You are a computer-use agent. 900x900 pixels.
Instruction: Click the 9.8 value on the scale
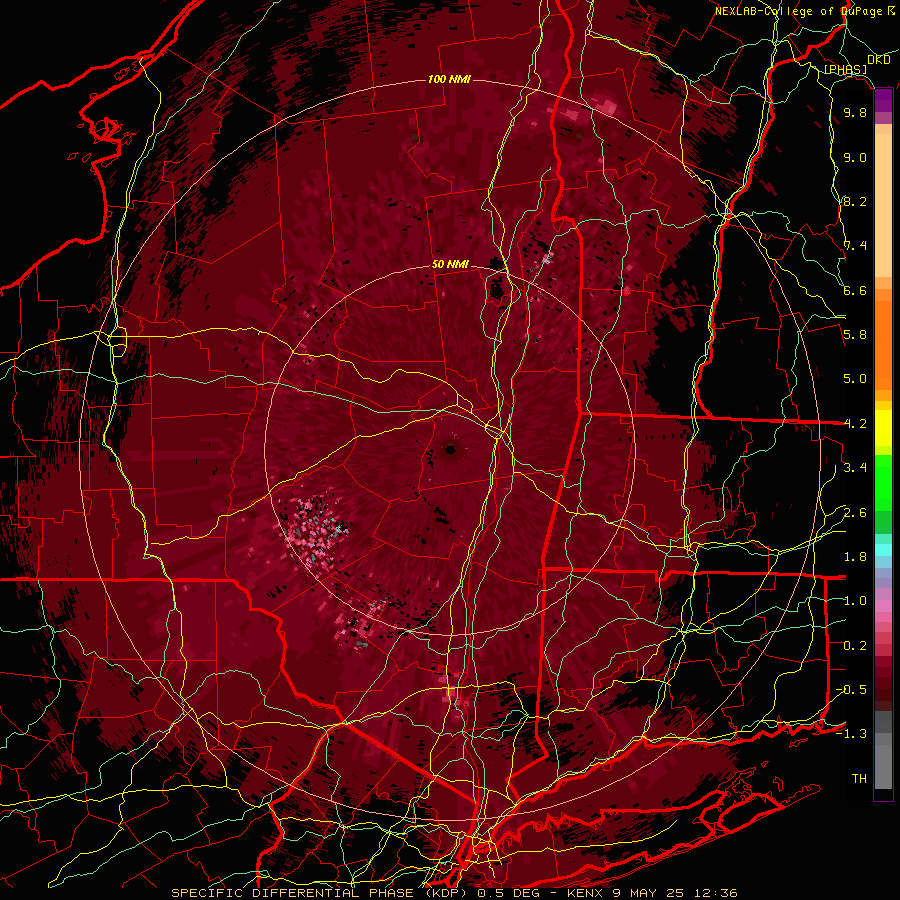point(855,113)
